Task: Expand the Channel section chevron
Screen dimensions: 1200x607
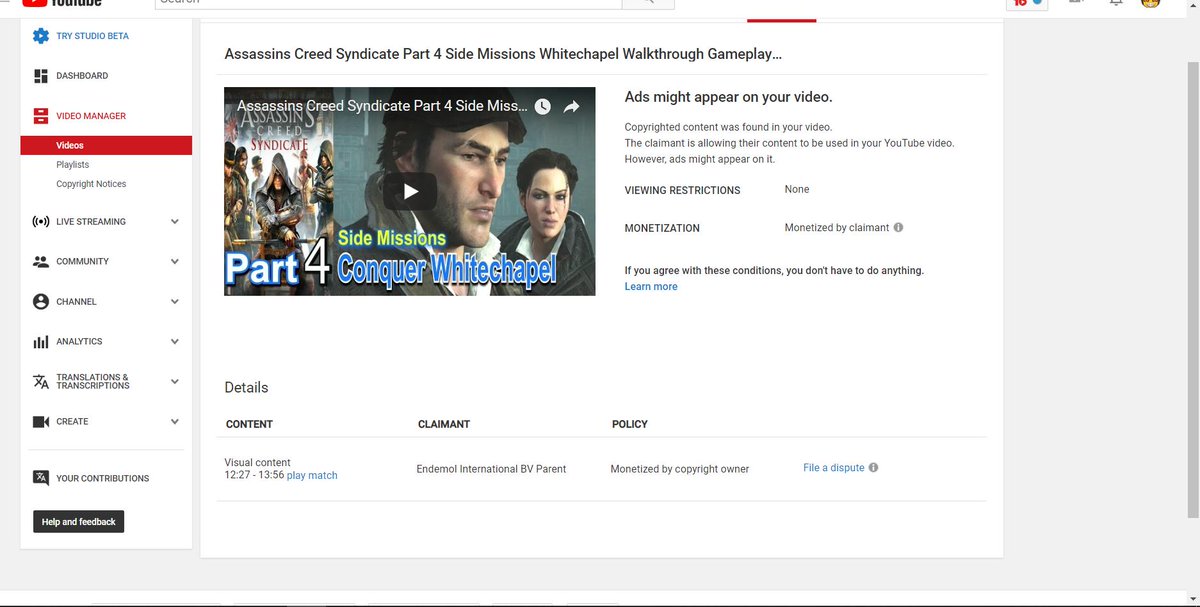Action: [175, 302]
